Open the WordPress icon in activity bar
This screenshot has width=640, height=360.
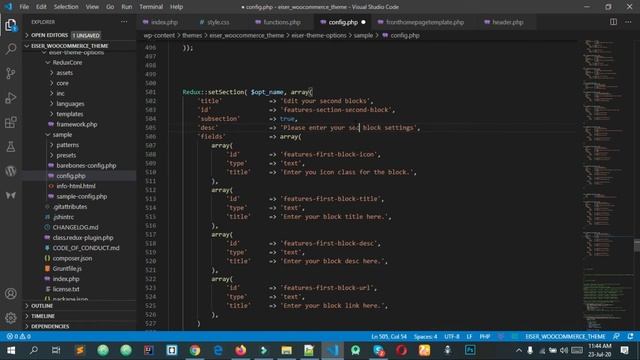click(11, 171)
